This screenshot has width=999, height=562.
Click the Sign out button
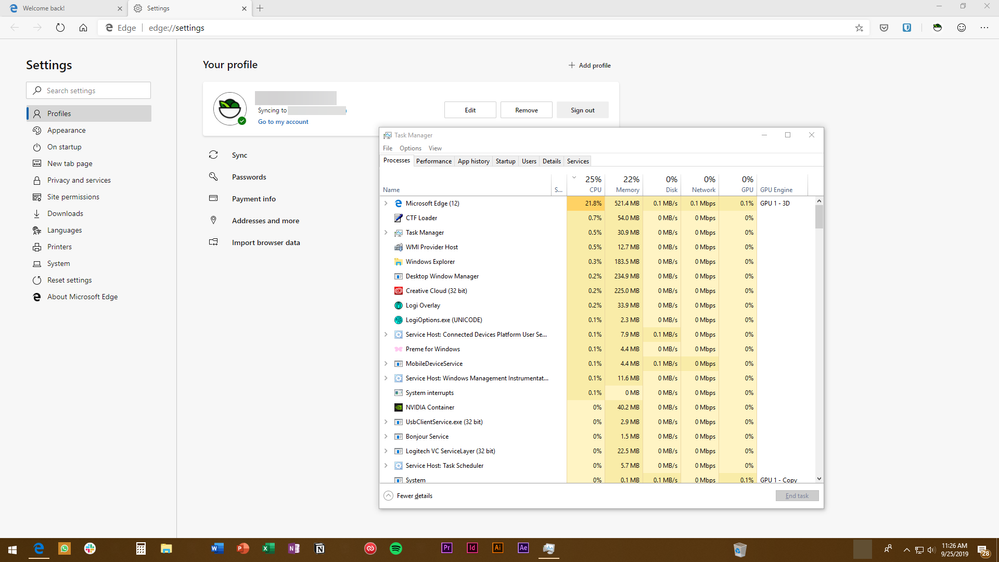[x=582, y=110]
